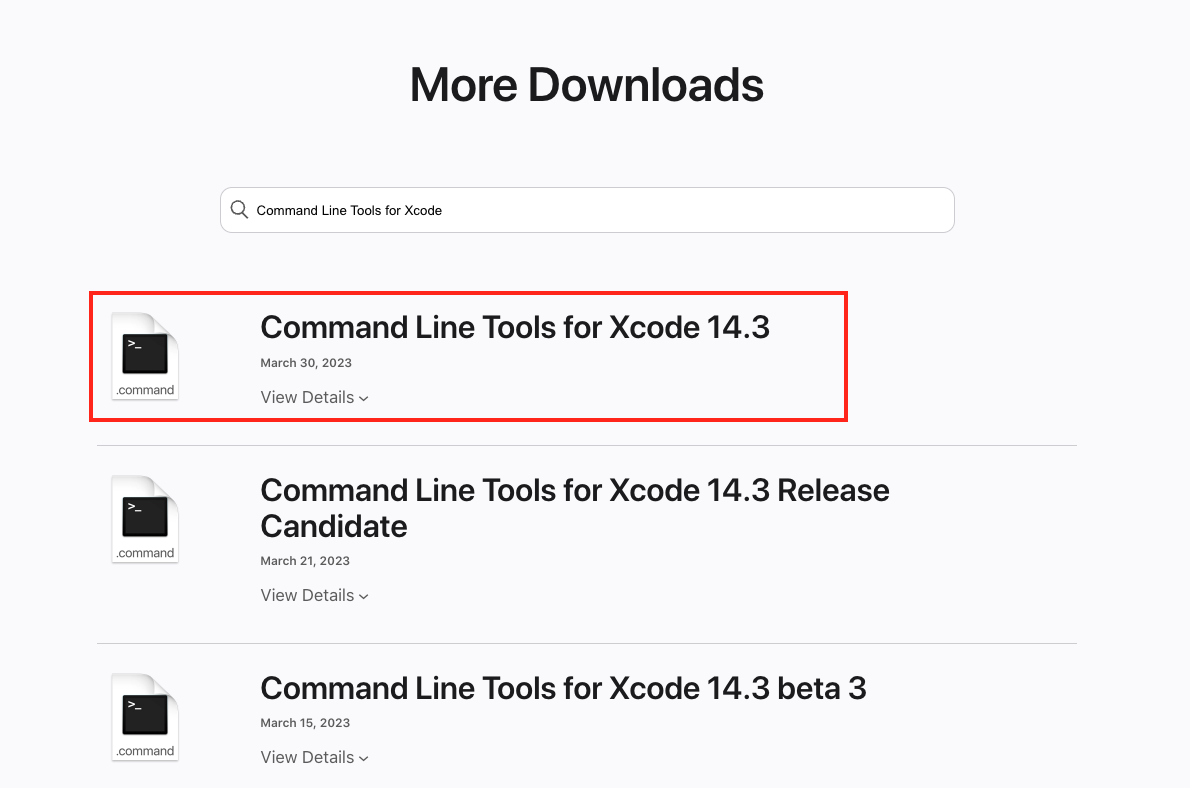Click the .command label on the beta 3 icon

(x=145, y=751)
